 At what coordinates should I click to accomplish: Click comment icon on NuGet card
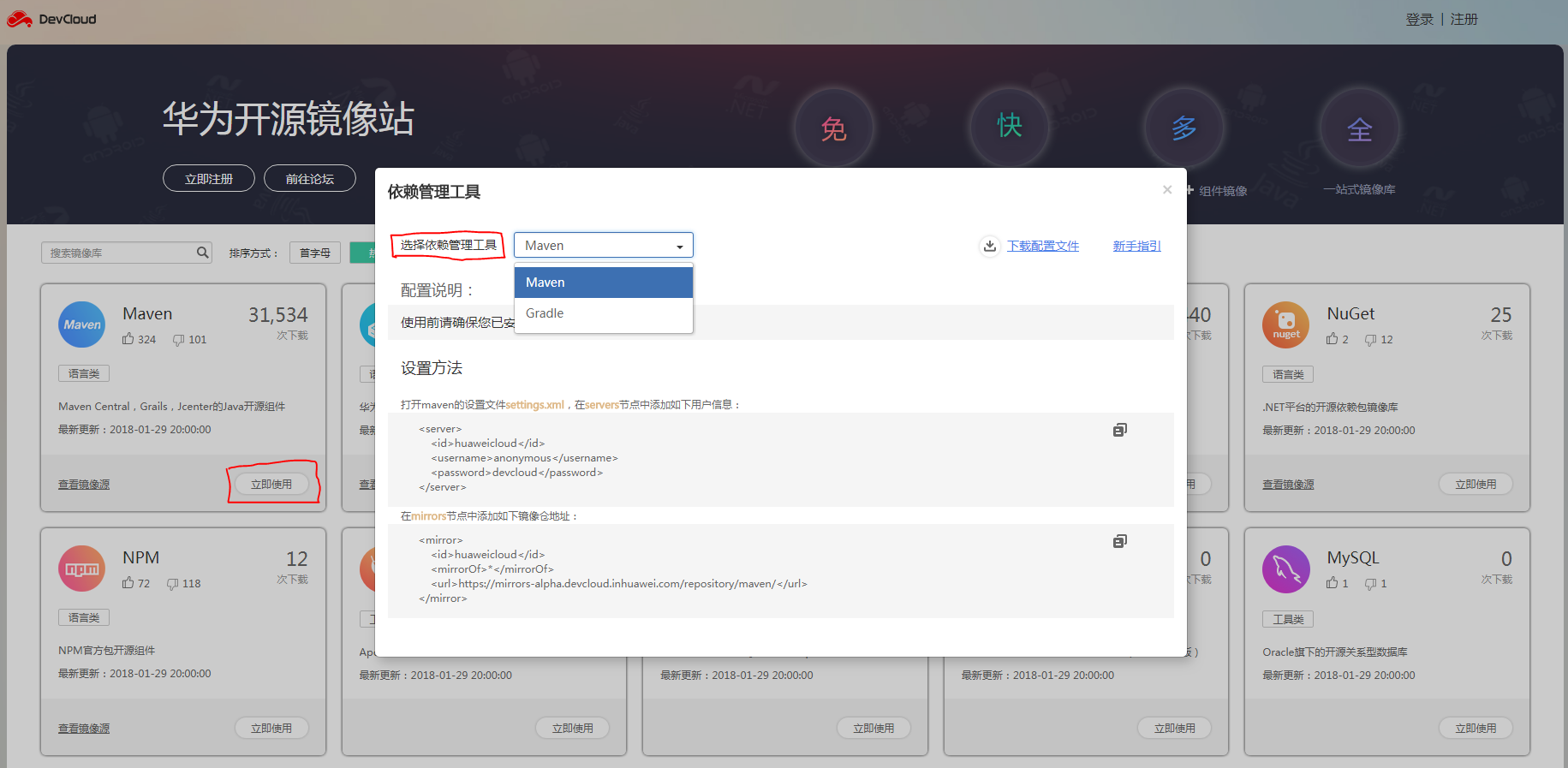pos(1370,340)
